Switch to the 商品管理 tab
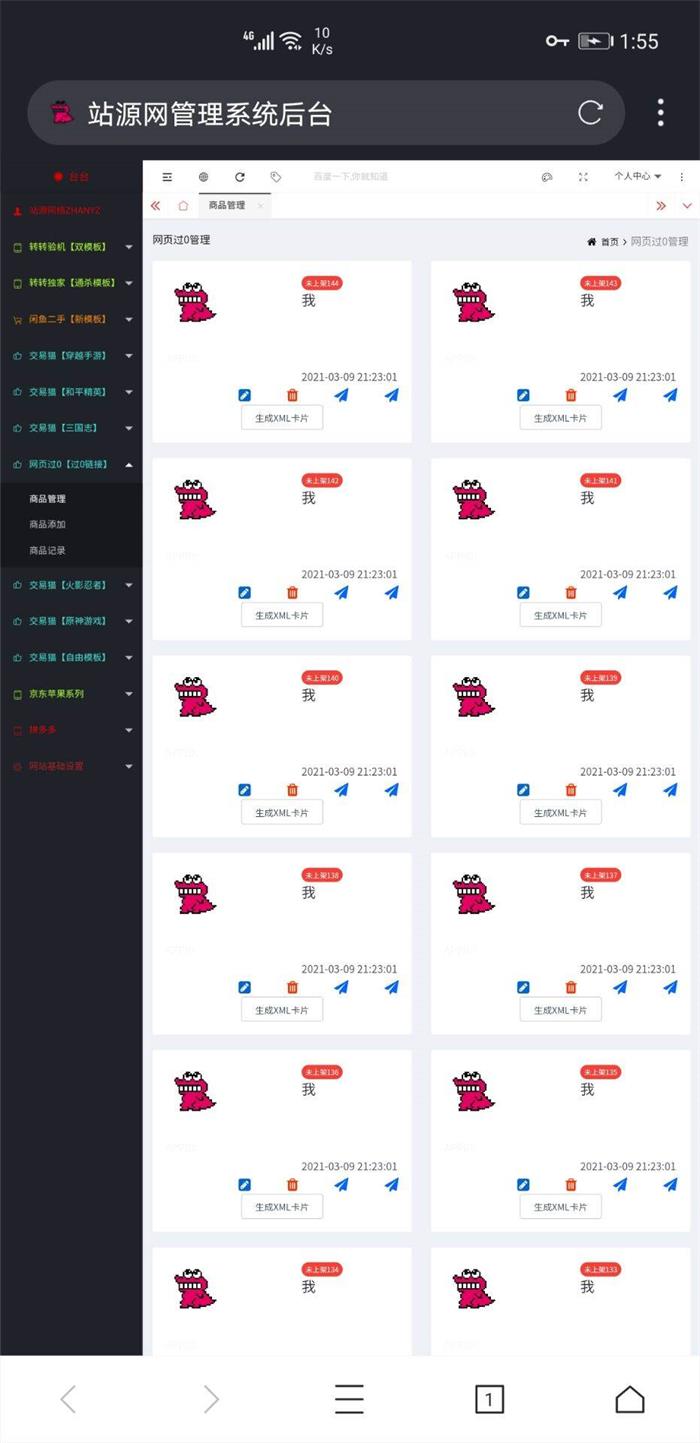 click(x=226, y=206)
